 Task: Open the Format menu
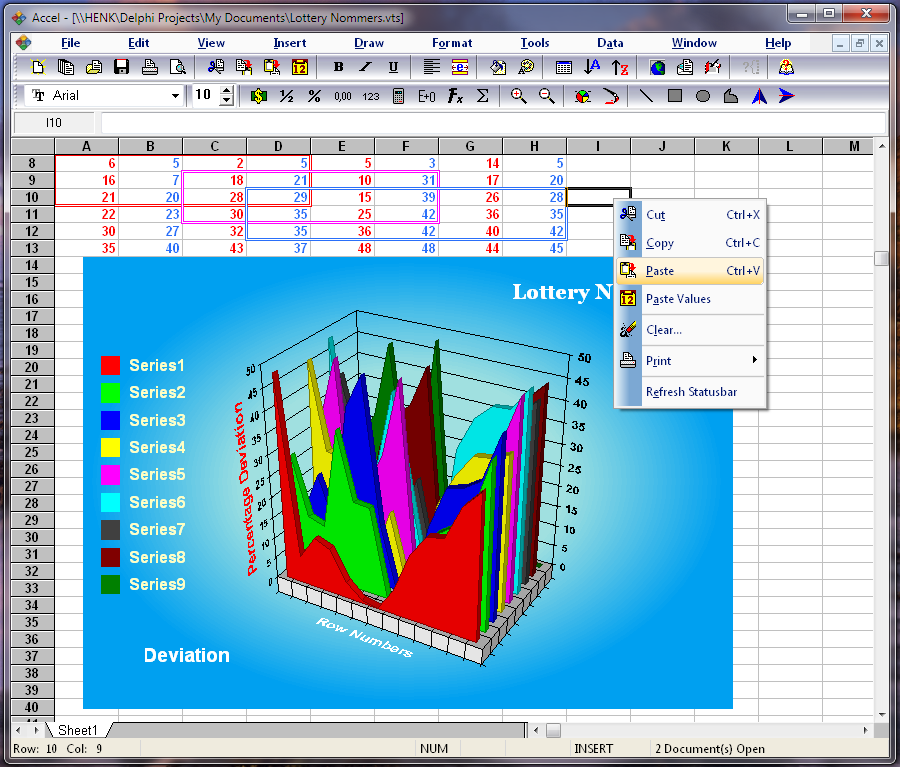452,43
